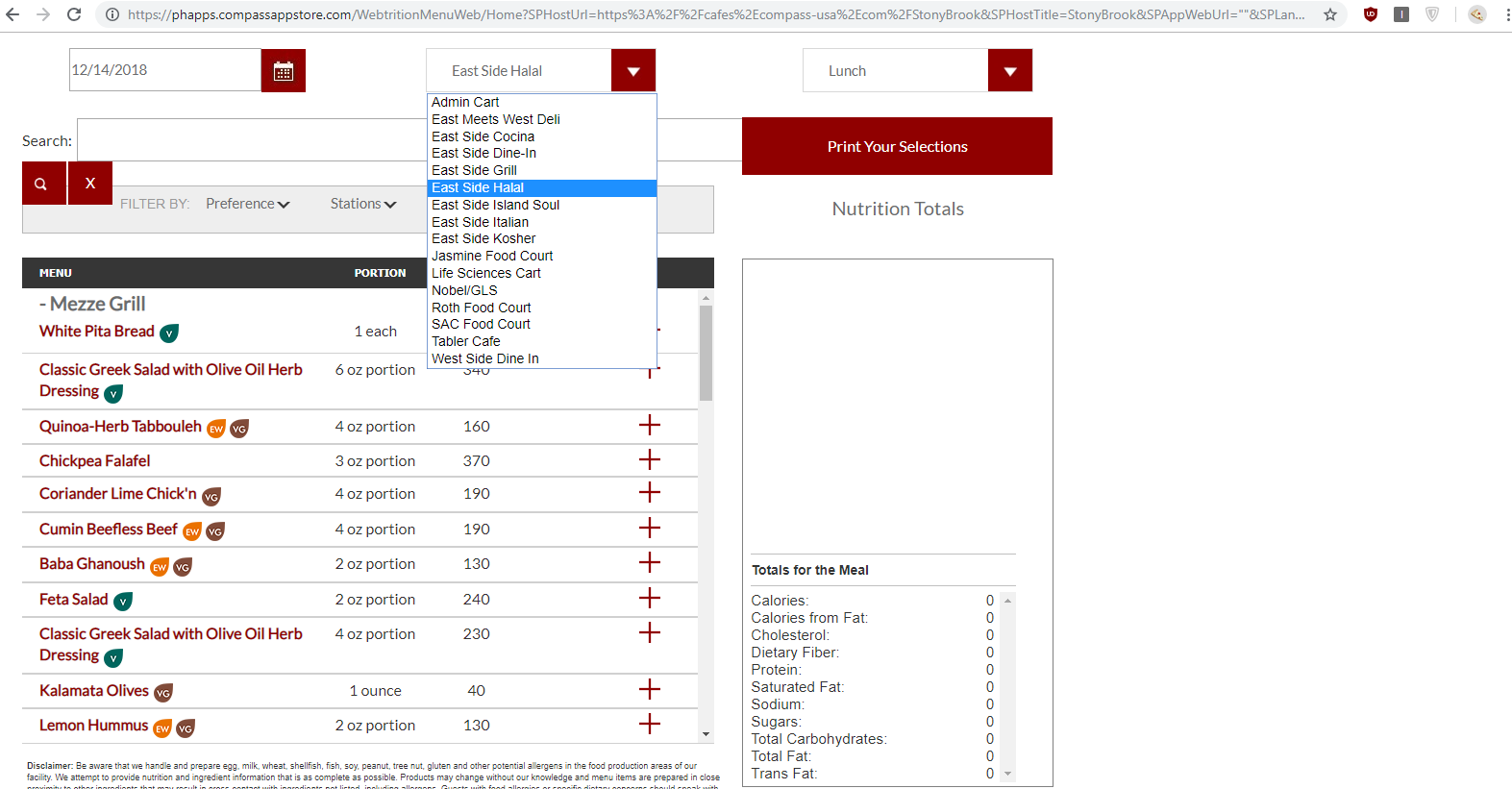Open White Pita Bread item link
The image size is (1512, 789).
point(96,331)
